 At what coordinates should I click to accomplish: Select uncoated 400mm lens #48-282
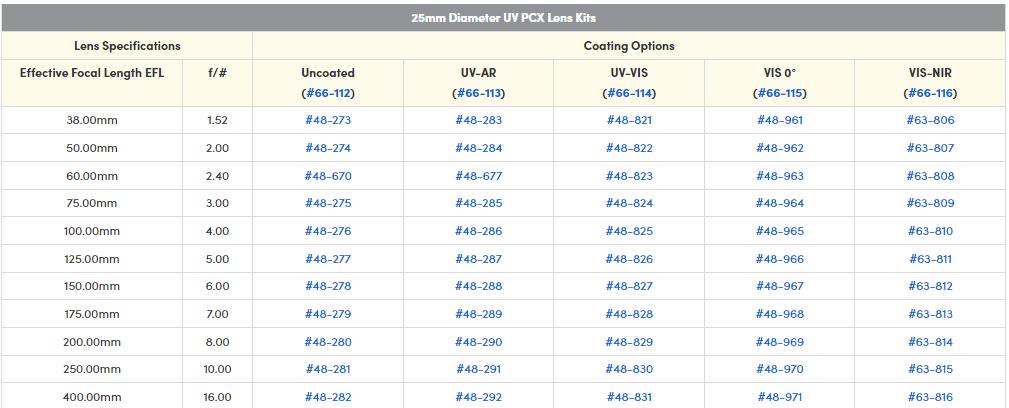328,397
